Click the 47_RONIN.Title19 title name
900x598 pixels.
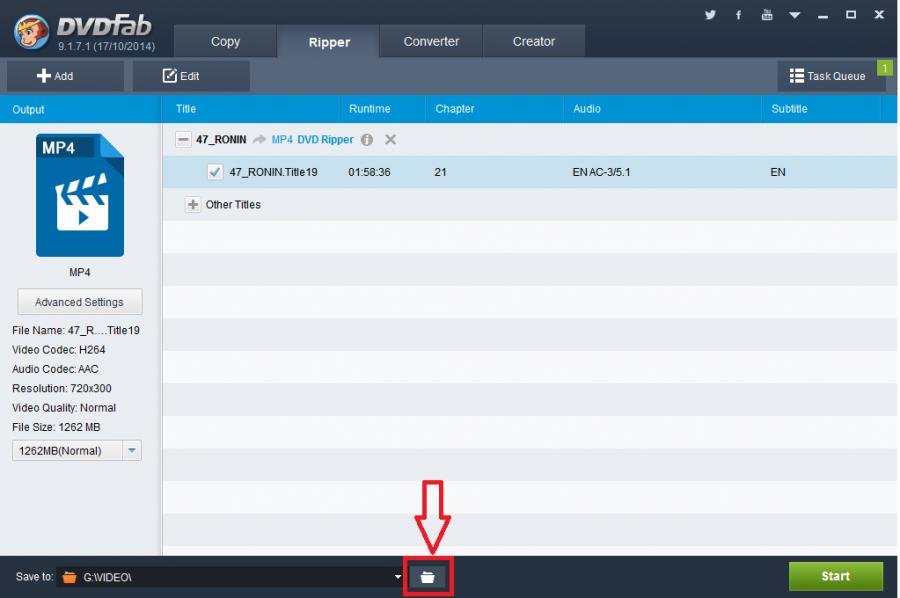[273, 172]
